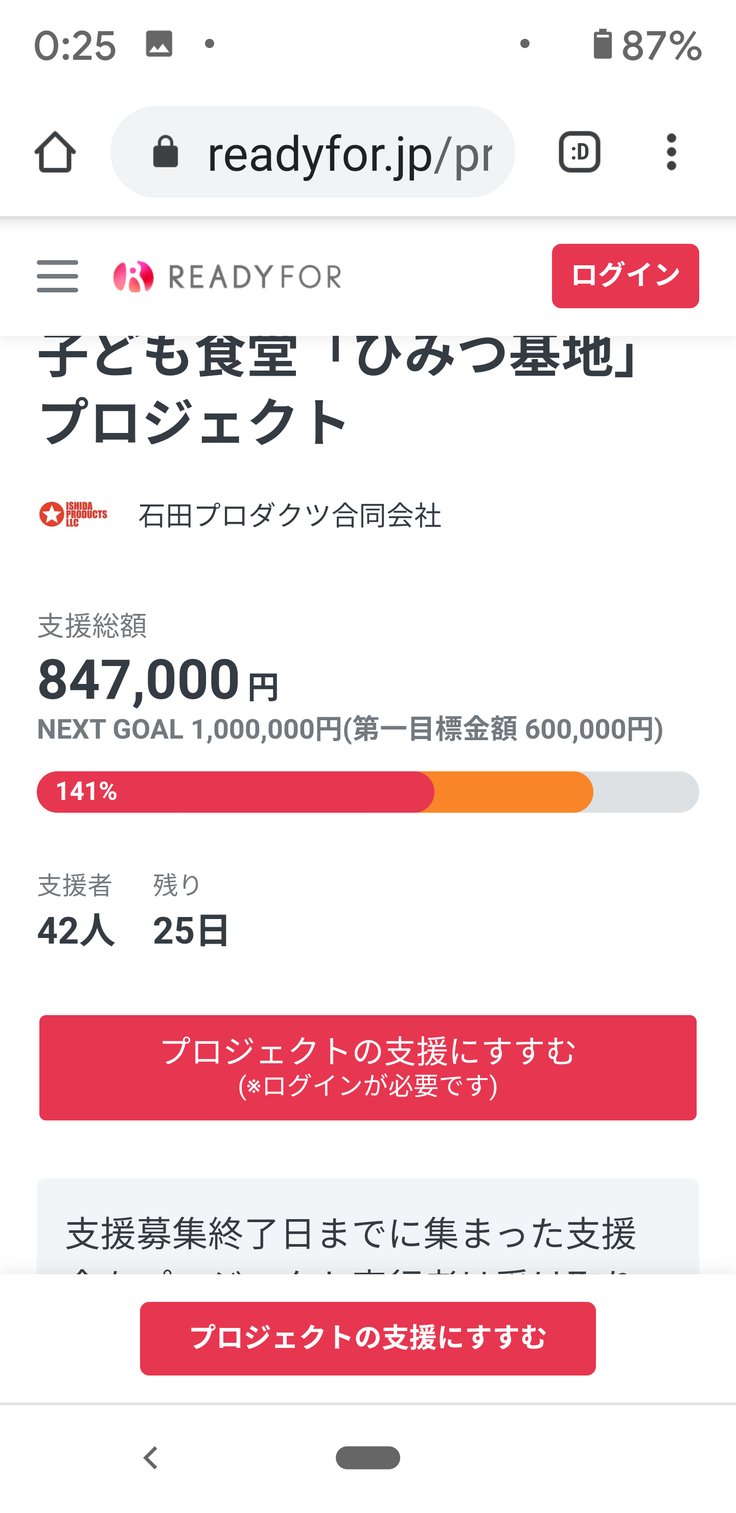Tap the 141% funding progress bar

[367, 792]
